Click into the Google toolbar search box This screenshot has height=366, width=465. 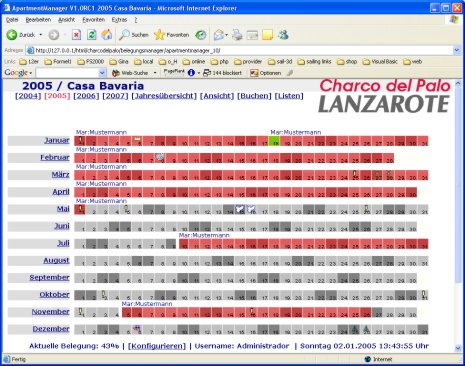tap(68, 73)
